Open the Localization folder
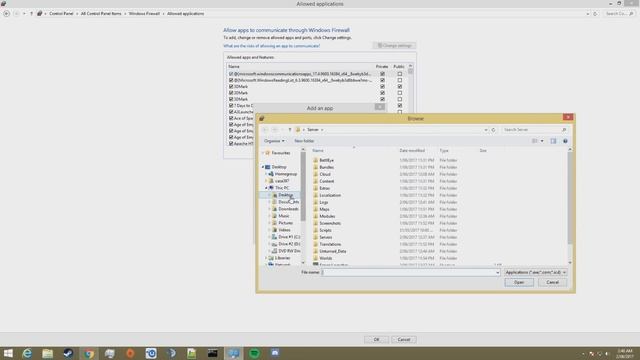Viewport: 640px width, 360px height. (x=329, y=195)
